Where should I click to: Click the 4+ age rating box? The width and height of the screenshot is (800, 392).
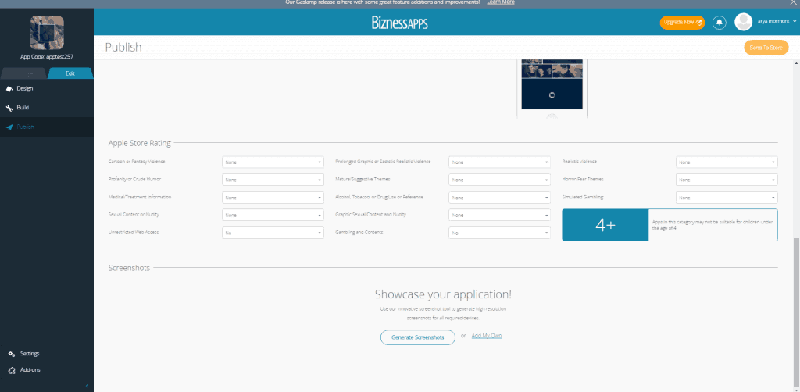(605, 225)
